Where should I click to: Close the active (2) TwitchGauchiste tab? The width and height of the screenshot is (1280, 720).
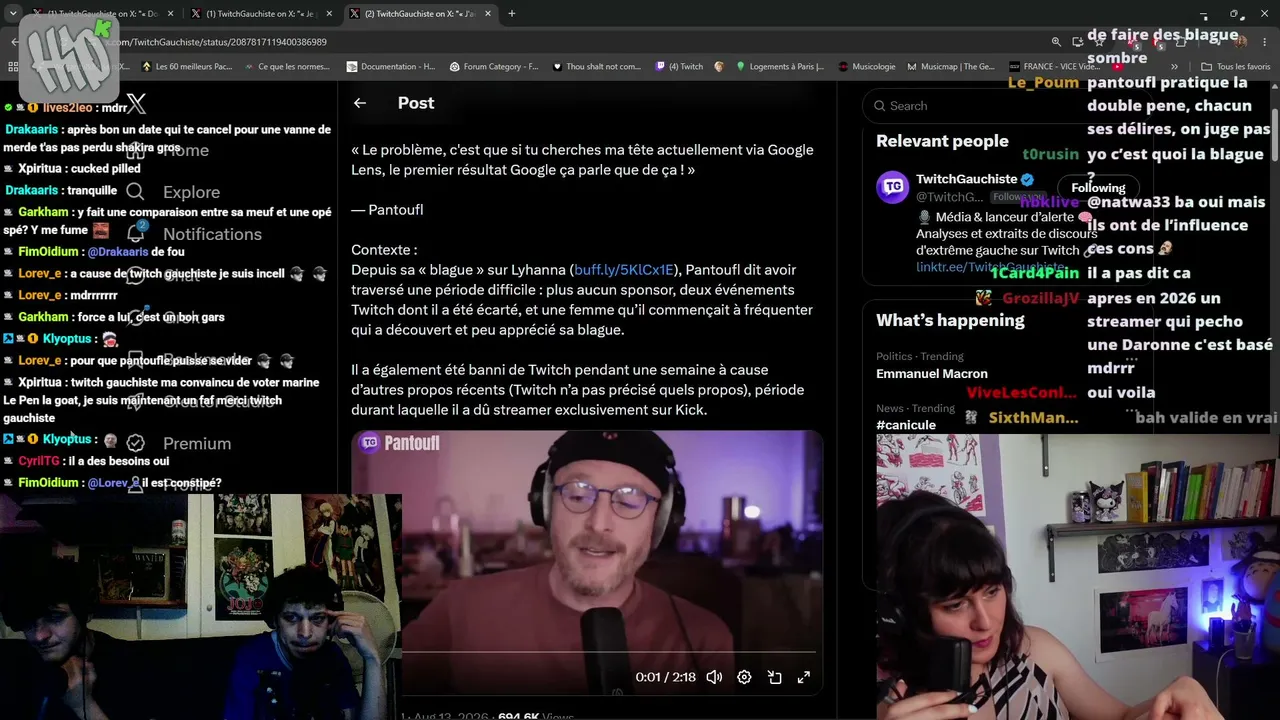[x=488, y=14]
